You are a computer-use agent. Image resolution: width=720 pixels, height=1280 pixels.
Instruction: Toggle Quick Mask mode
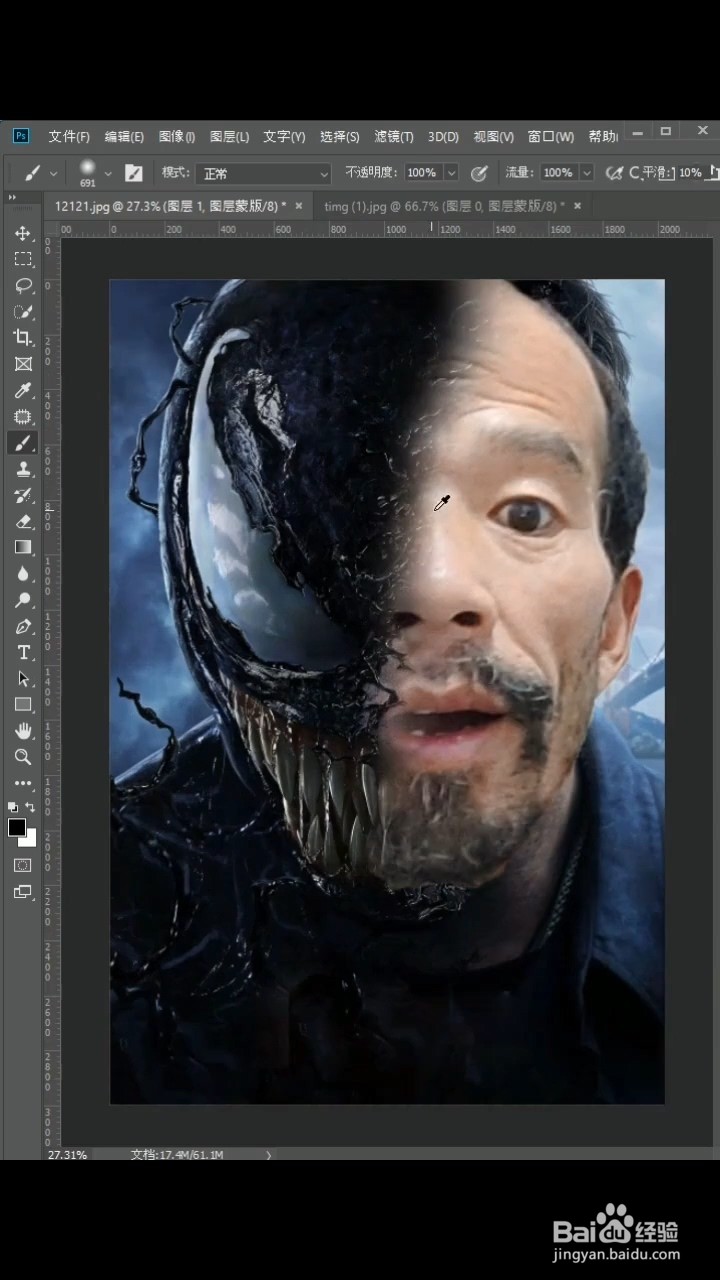click(23, 865)
